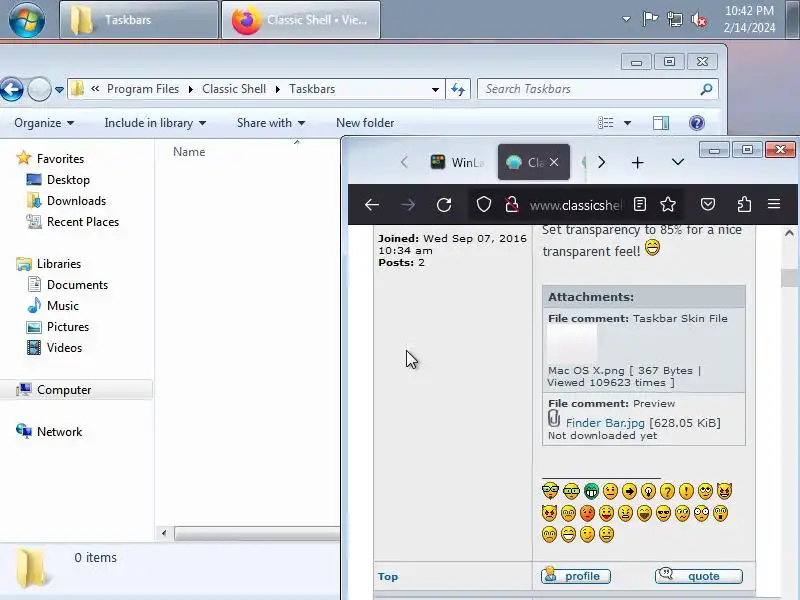Open Music library
Image resolution: width=800 pixels, height=600 pixels.
pyautogui.click(x=63, y=306)
